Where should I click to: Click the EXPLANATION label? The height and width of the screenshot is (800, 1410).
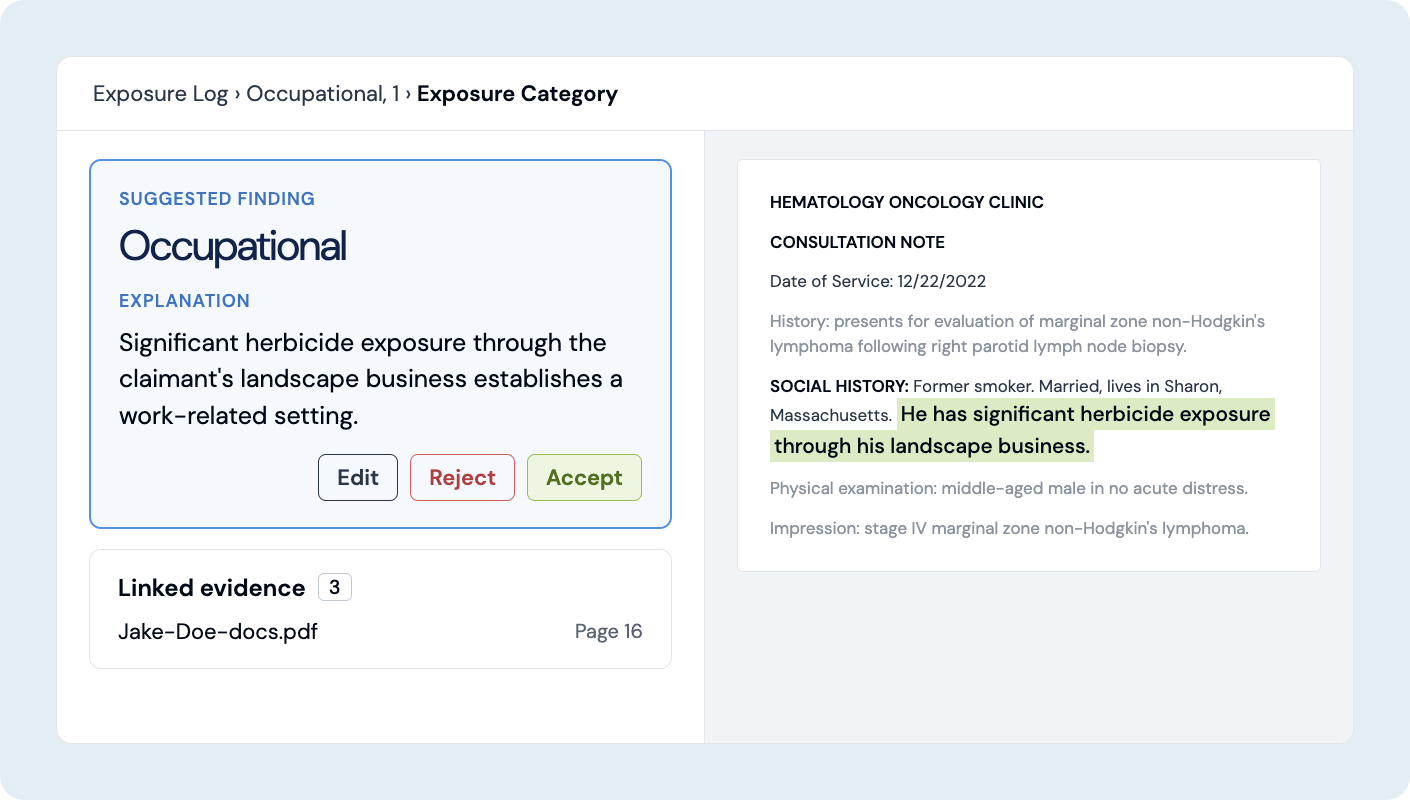(184, 301)
